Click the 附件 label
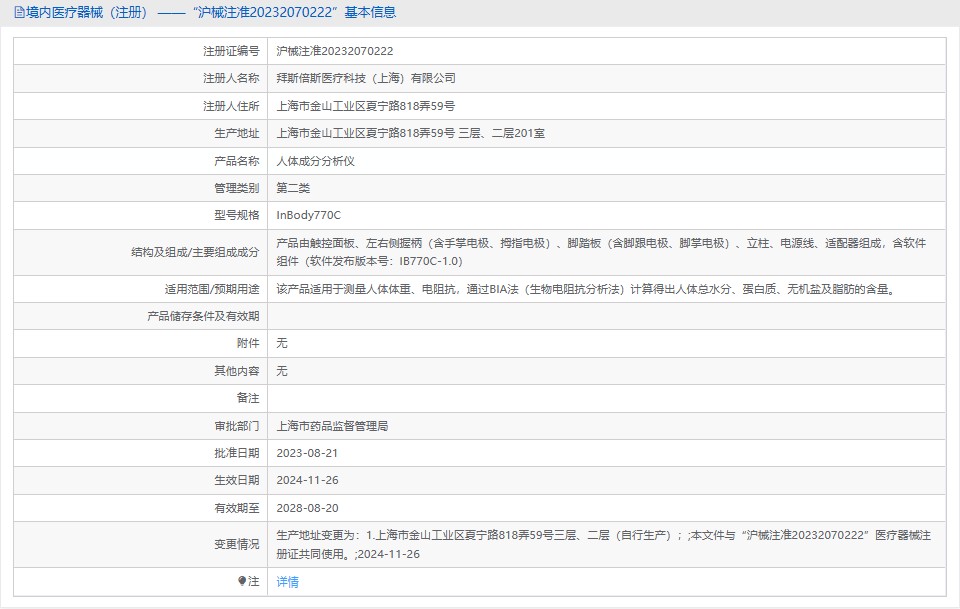 (x=247, y=343)
